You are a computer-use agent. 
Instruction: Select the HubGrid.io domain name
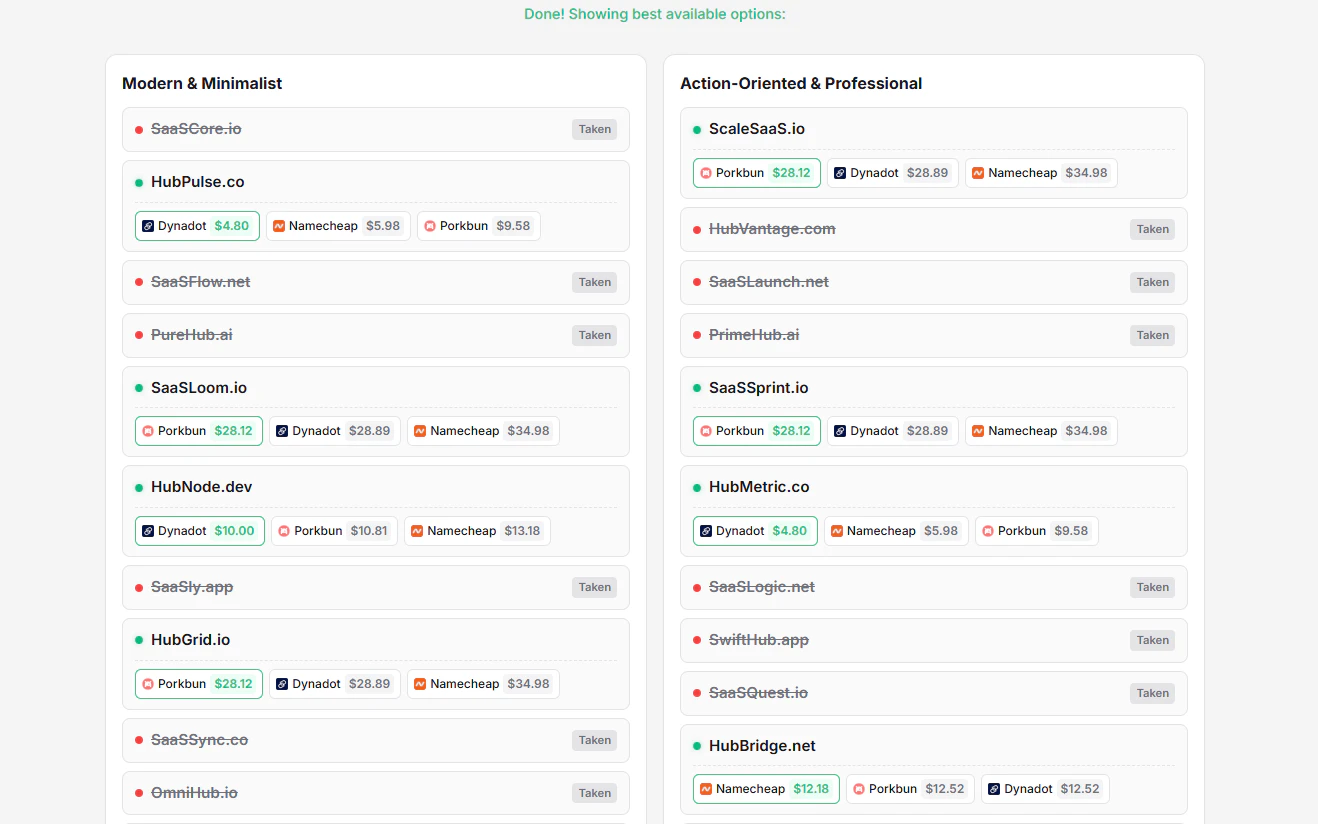pyautogui.click(x=191, y=640)
